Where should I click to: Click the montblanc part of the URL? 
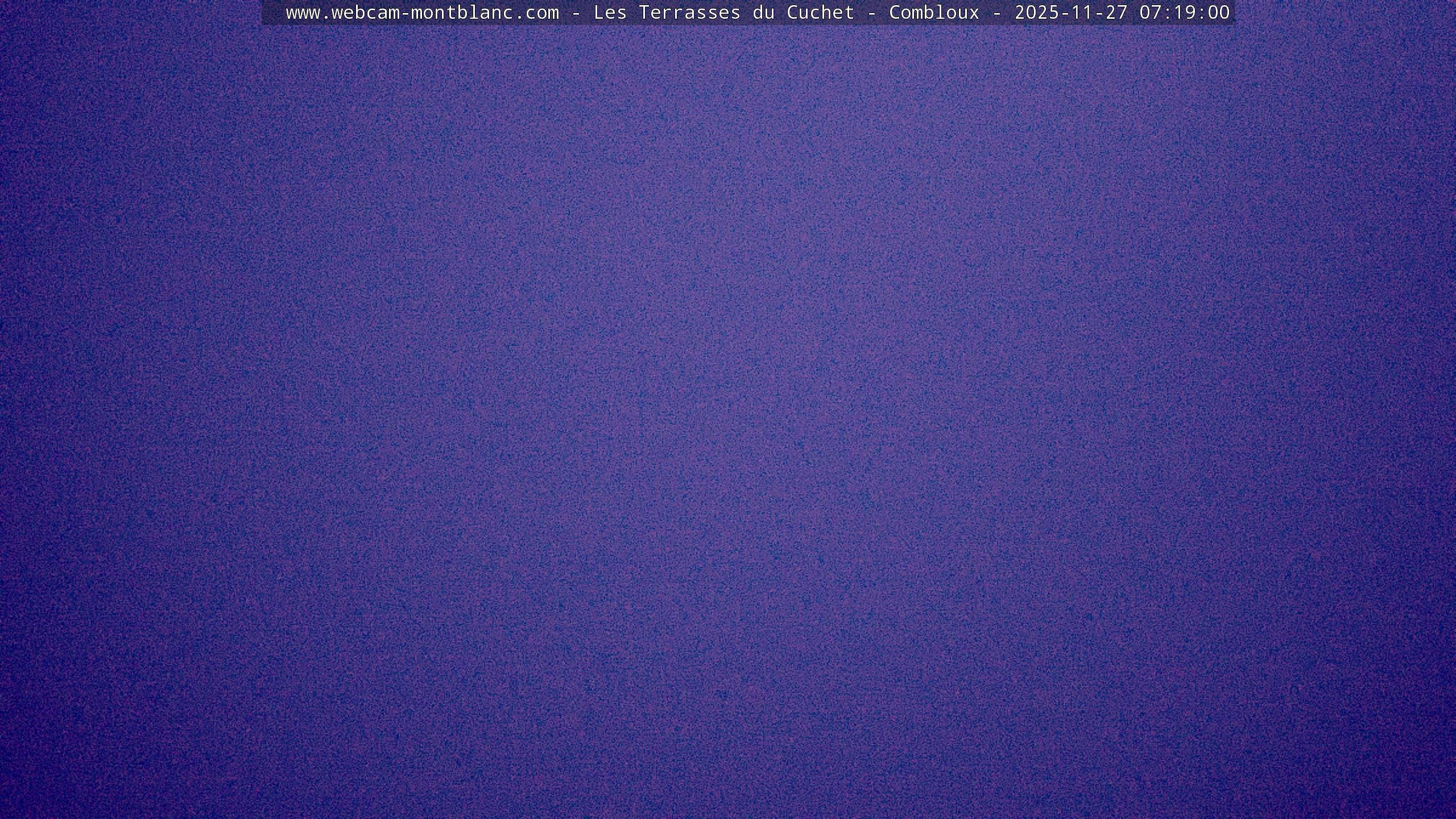(462, 13)
